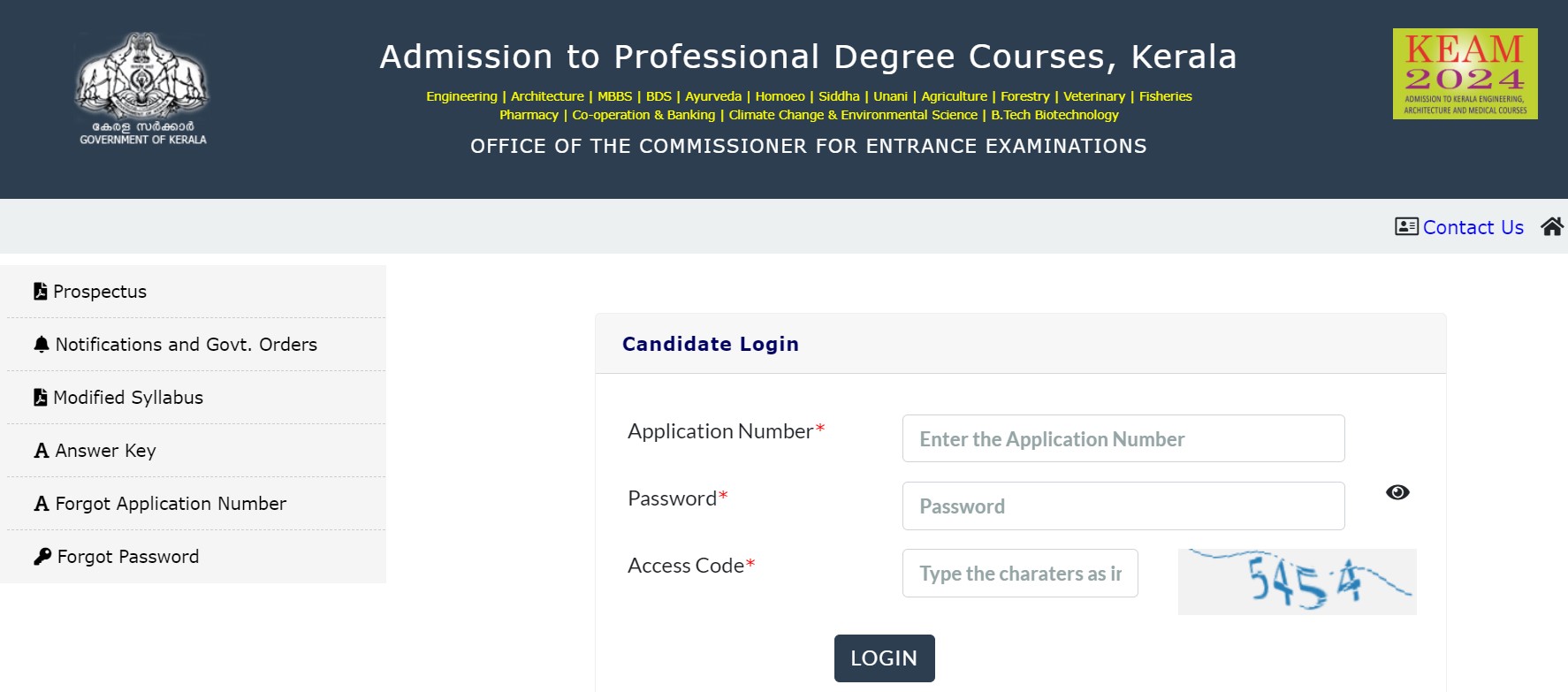1568x692 pixels.
Task: Toggle password visibility with the eye icon
Action: [1397, 492]
